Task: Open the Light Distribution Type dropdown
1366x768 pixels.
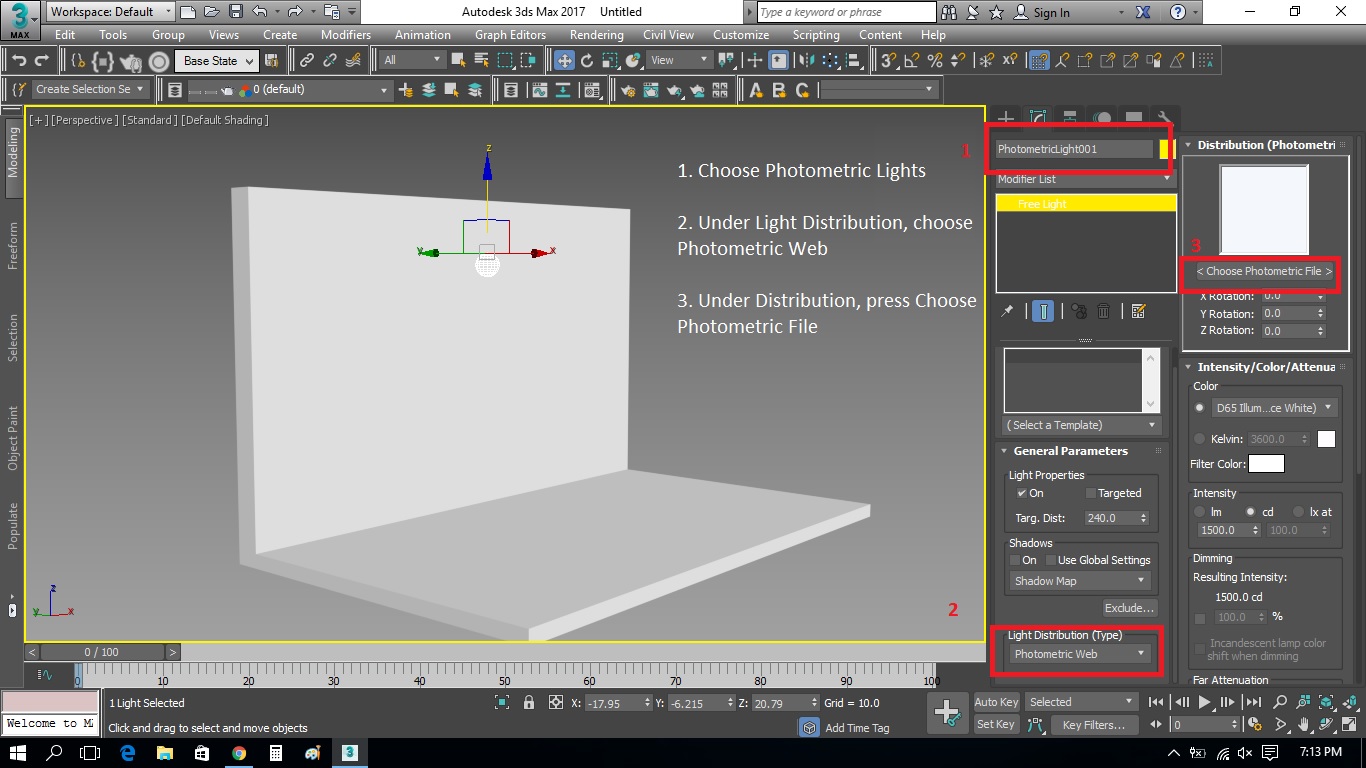Action: pos(1078,654)
